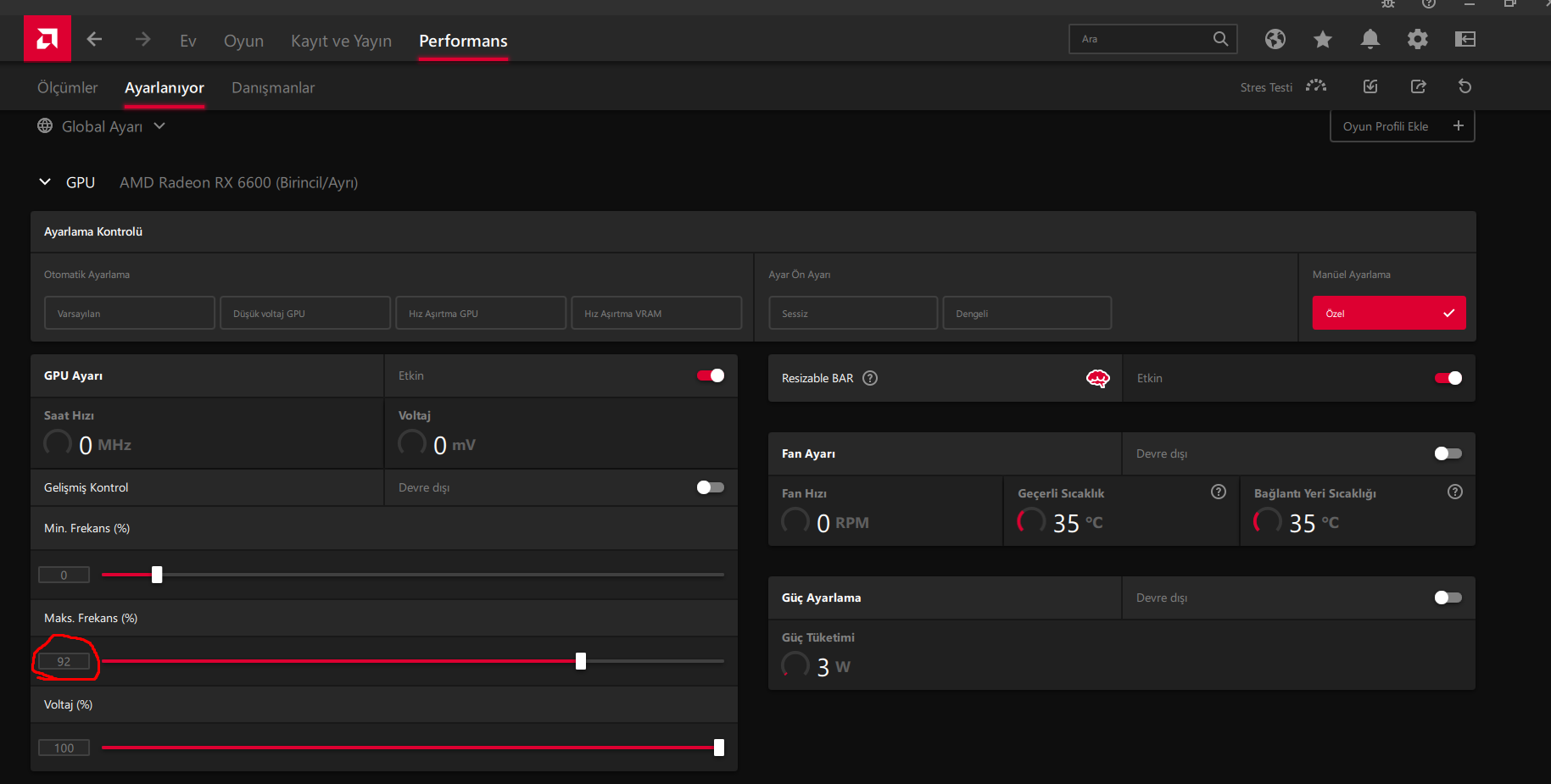Choose the Sessiz tuning preset
1551x784 pixels.
coord(853,313)
